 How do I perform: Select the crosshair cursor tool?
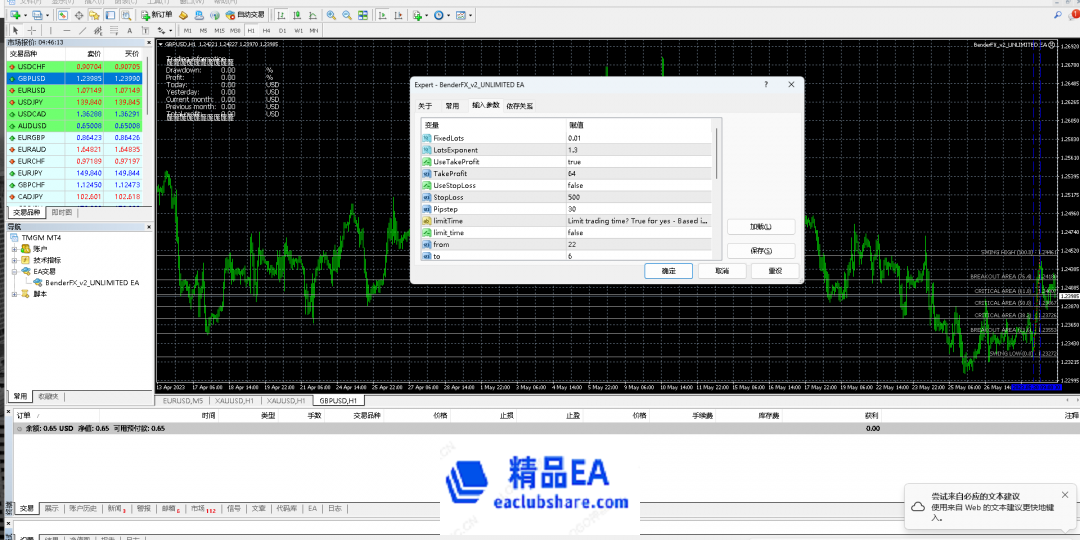(x=30, y=30)
